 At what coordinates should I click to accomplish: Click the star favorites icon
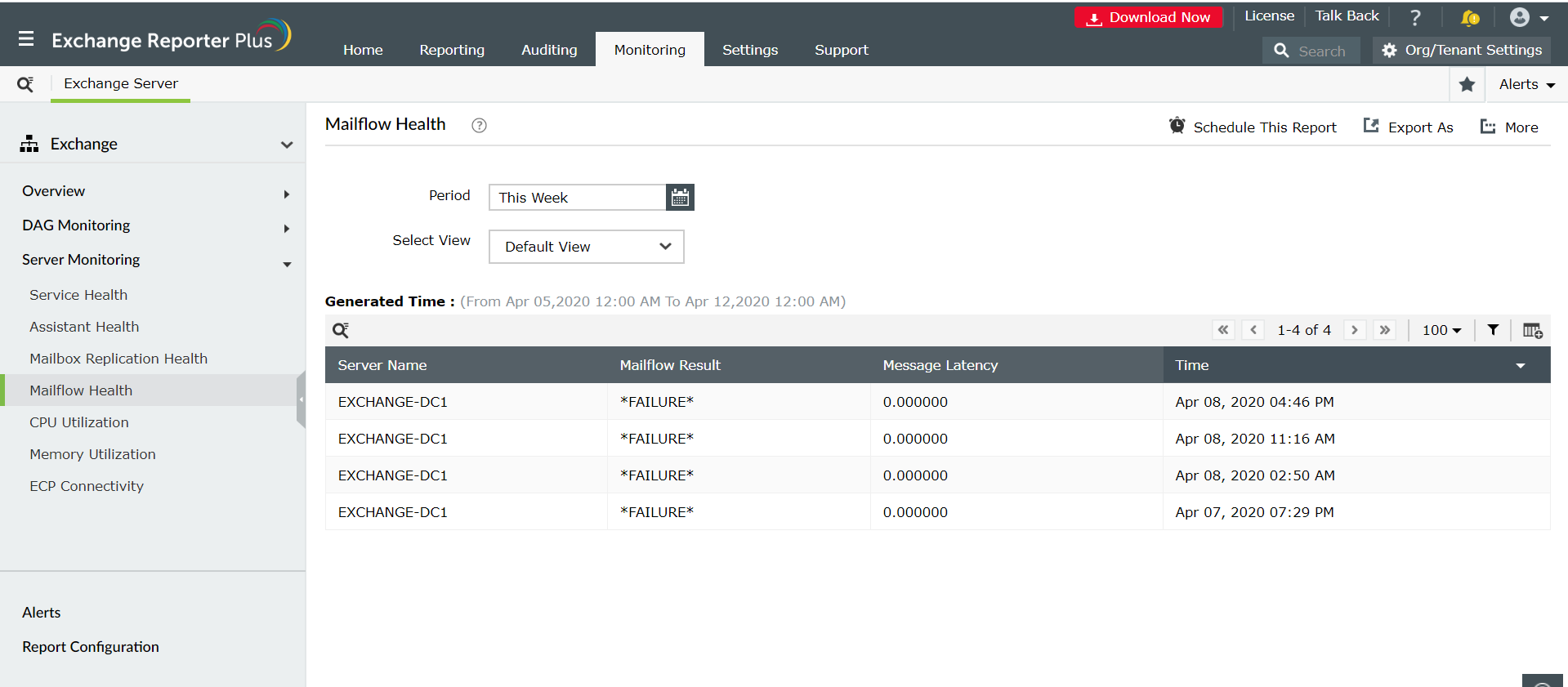[x=1467, y=84]
